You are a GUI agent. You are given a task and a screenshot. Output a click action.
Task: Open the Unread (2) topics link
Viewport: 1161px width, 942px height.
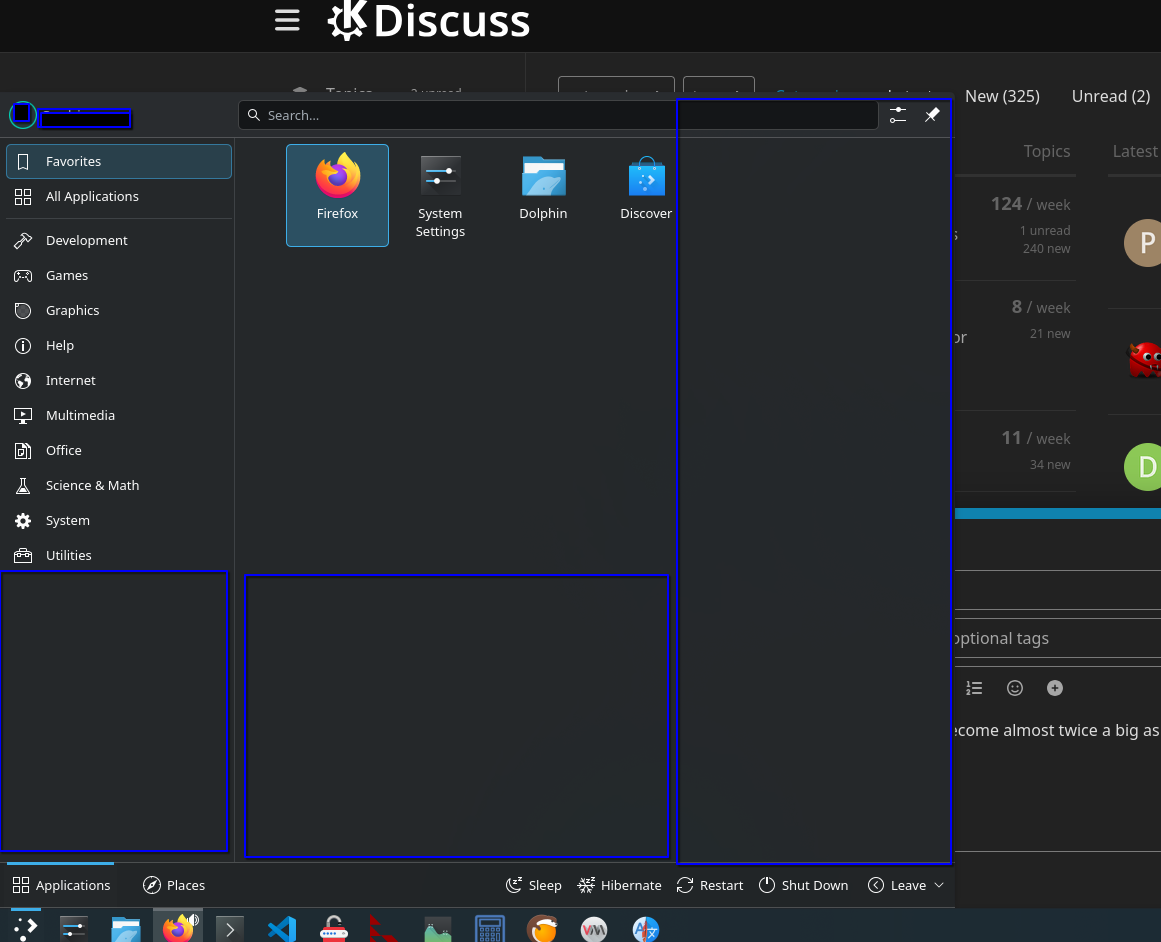point(1110,96)
